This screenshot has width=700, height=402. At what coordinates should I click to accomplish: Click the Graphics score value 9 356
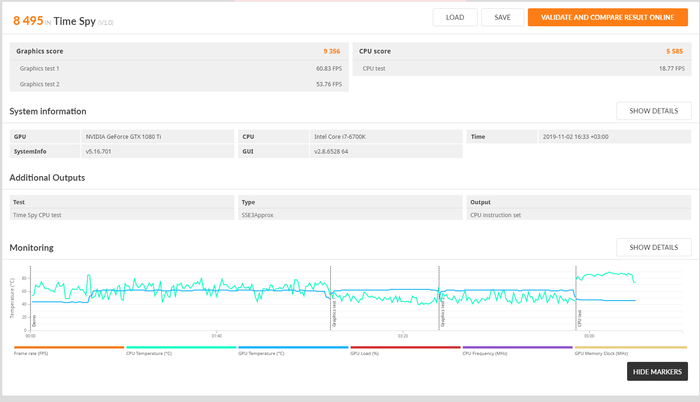[332, 50]
